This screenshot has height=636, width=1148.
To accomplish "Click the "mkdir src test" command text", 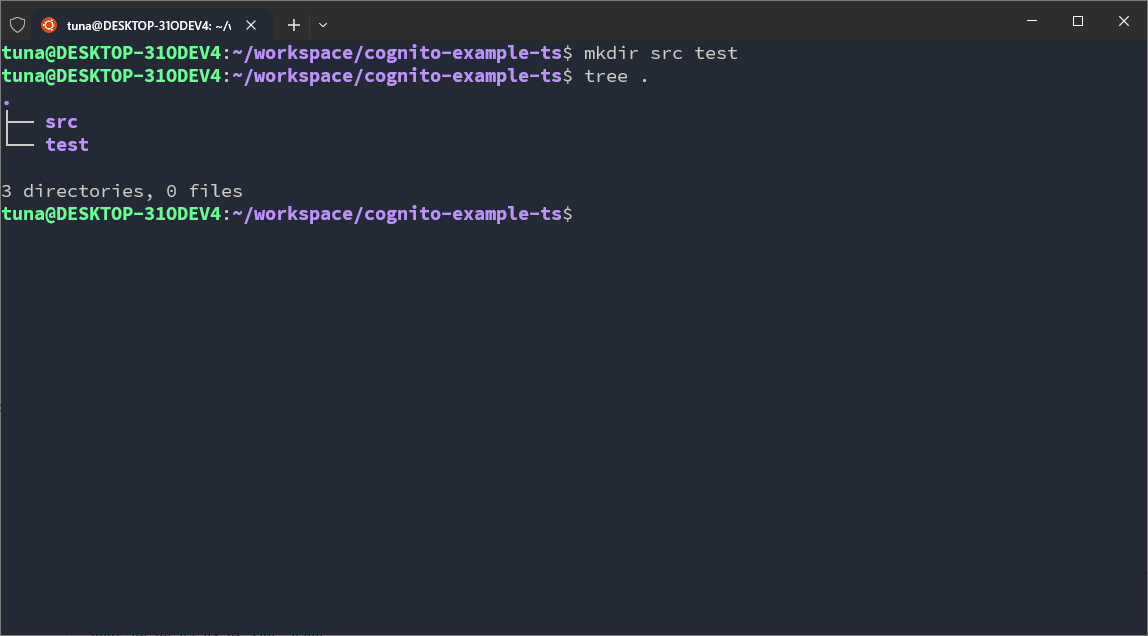I will pyautogui.click(x=661, y=53).
